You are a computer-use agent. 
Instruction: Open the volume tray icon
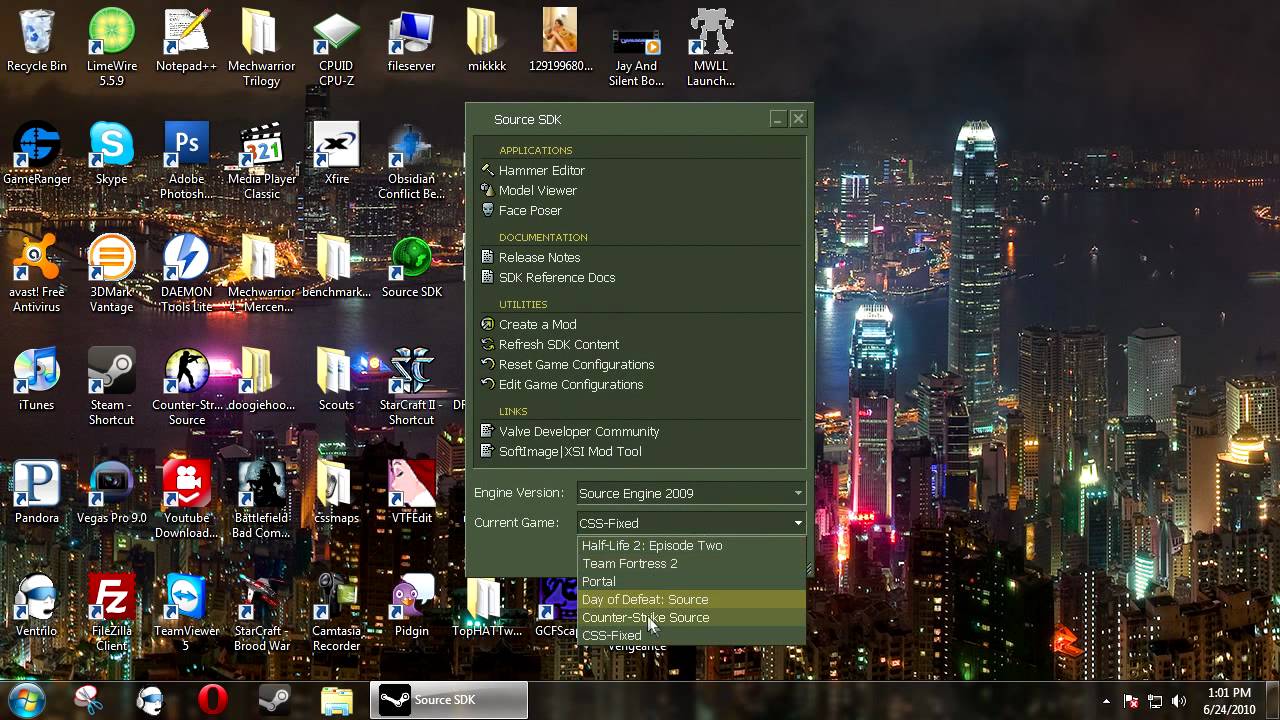1179,701
